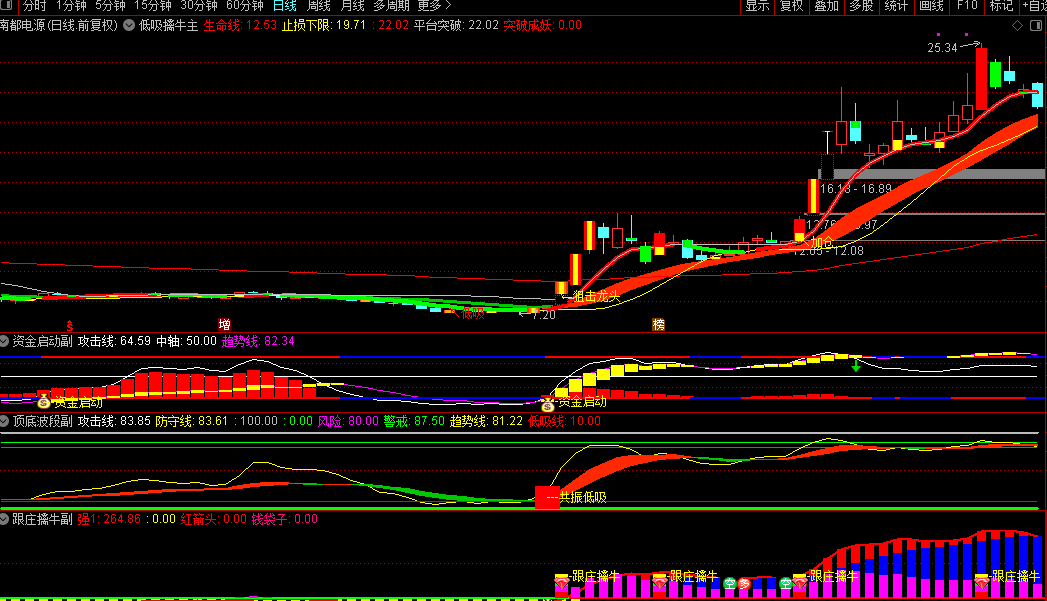Activate the 画线 drawing tools

[931, 6]
